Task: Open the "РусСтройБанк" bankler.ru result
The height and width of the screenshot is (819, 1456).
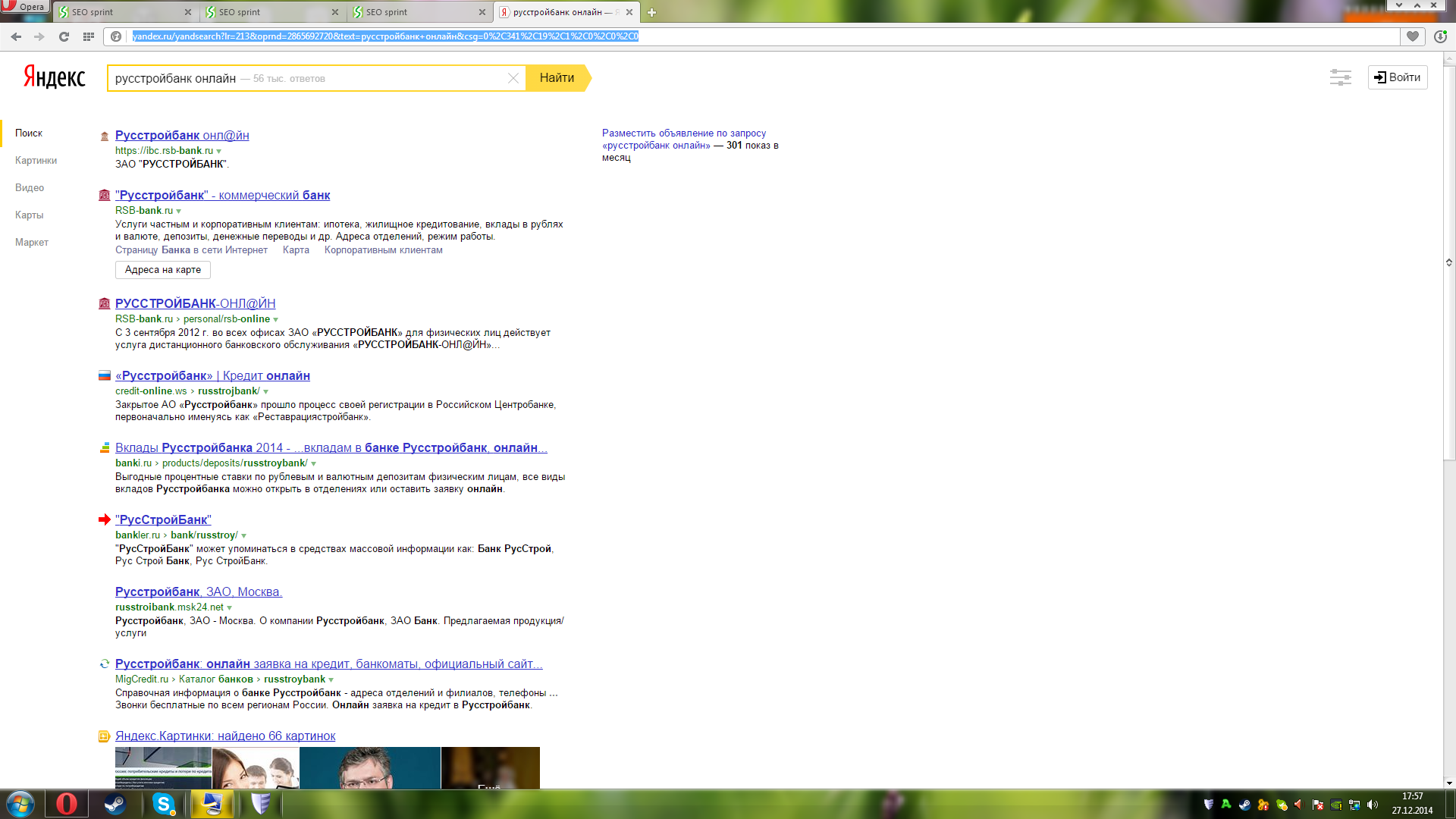Action: [163, 520]
